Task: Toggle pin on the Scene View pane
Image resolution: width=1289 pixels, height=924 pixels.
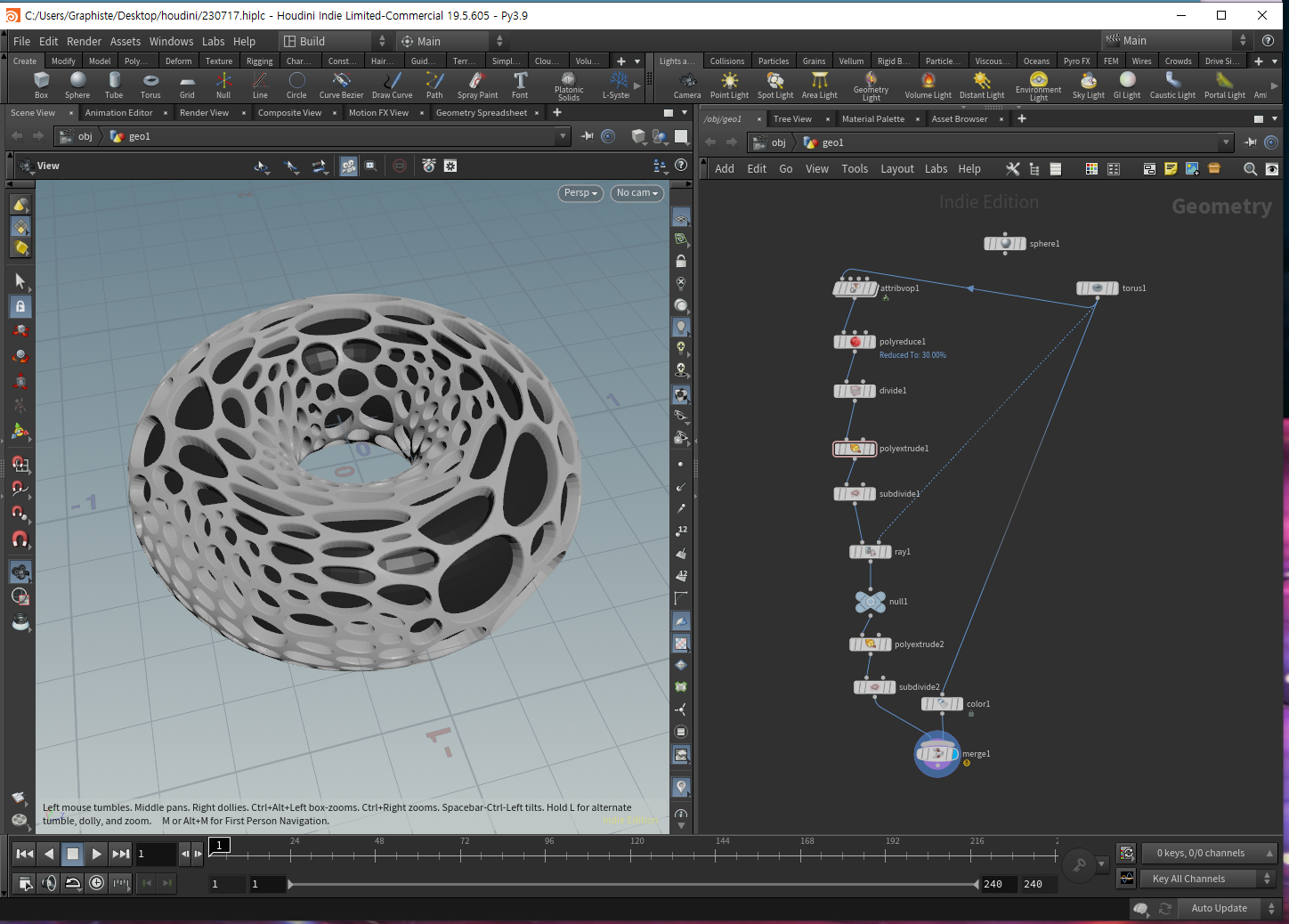Action: [588, 136]
